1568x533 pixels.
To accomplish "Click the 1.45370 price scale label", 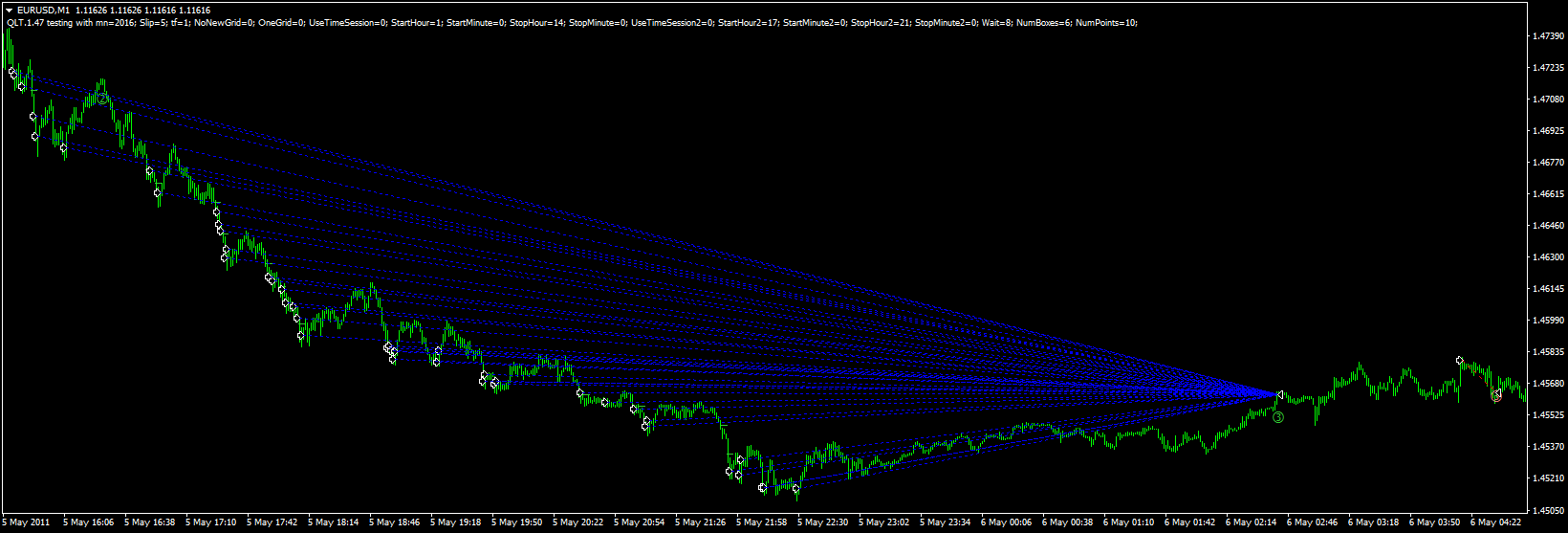I will point(1548,447).
